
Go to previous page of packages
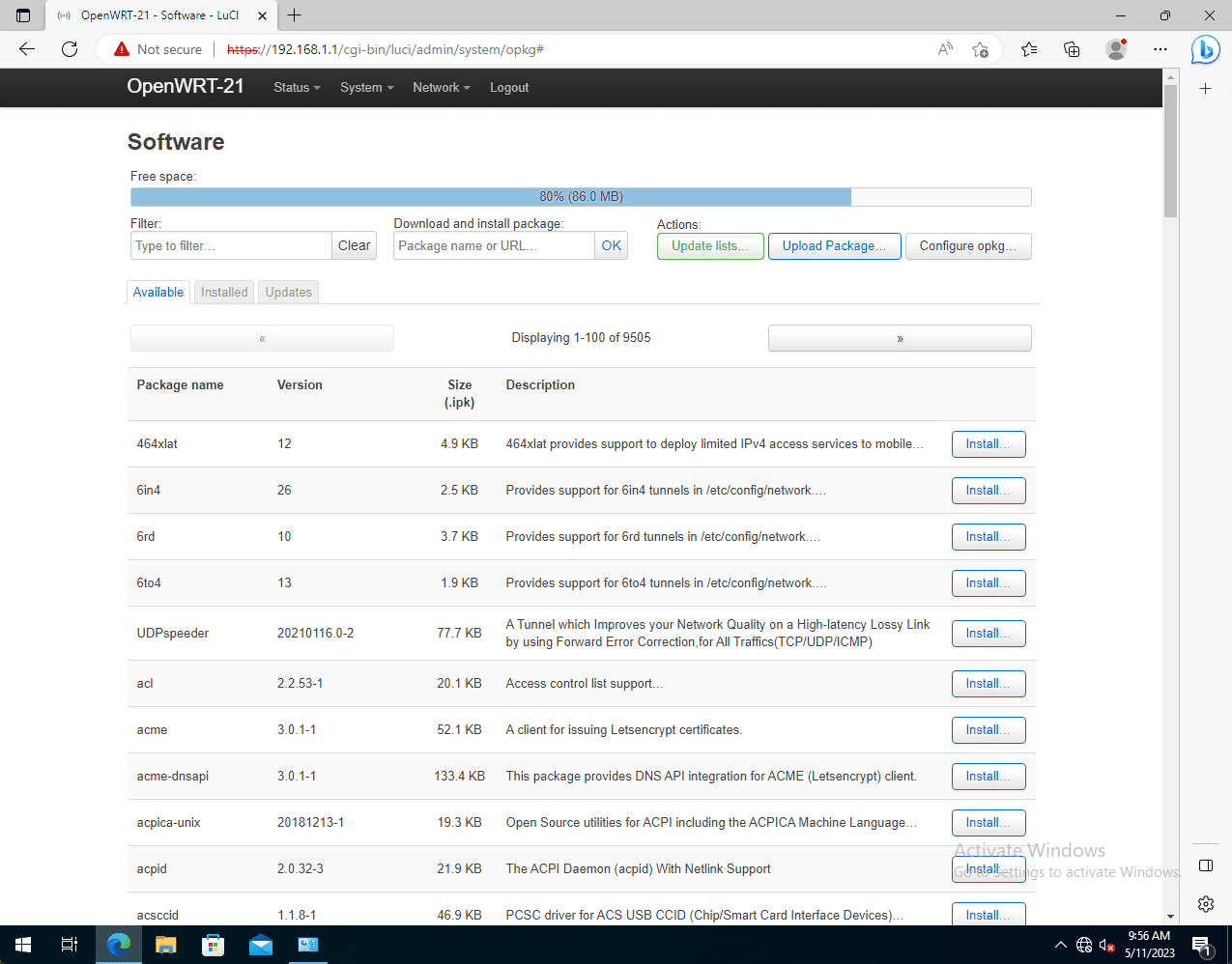pos(262,338)
